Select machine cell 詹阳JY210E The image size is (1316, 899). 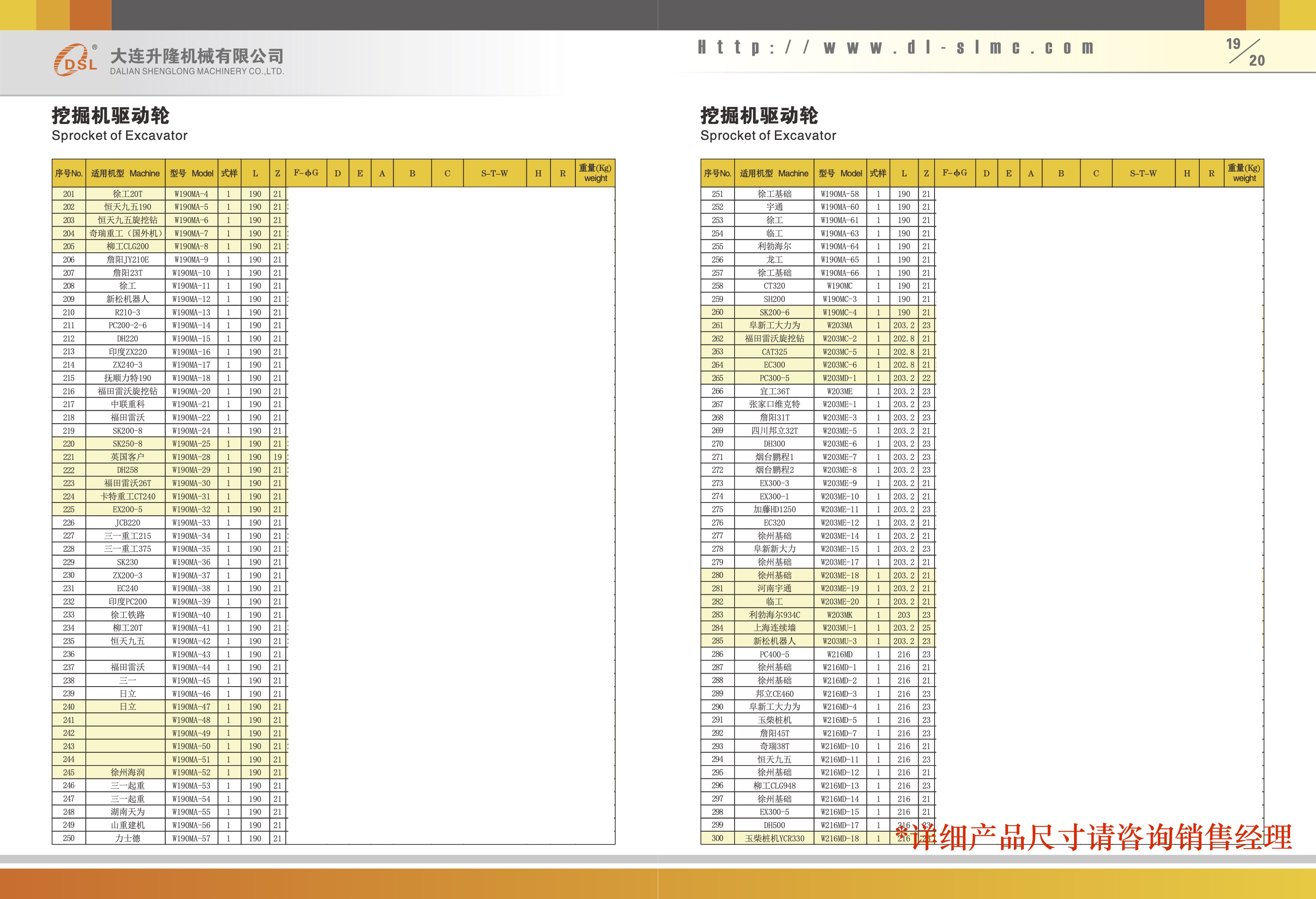126,260
